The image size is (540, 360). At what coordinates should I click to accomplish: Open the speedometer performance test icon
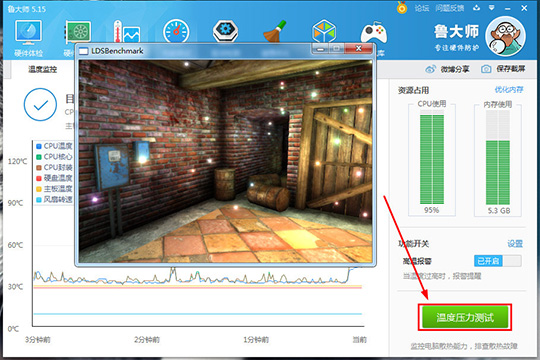coord(176,31)
